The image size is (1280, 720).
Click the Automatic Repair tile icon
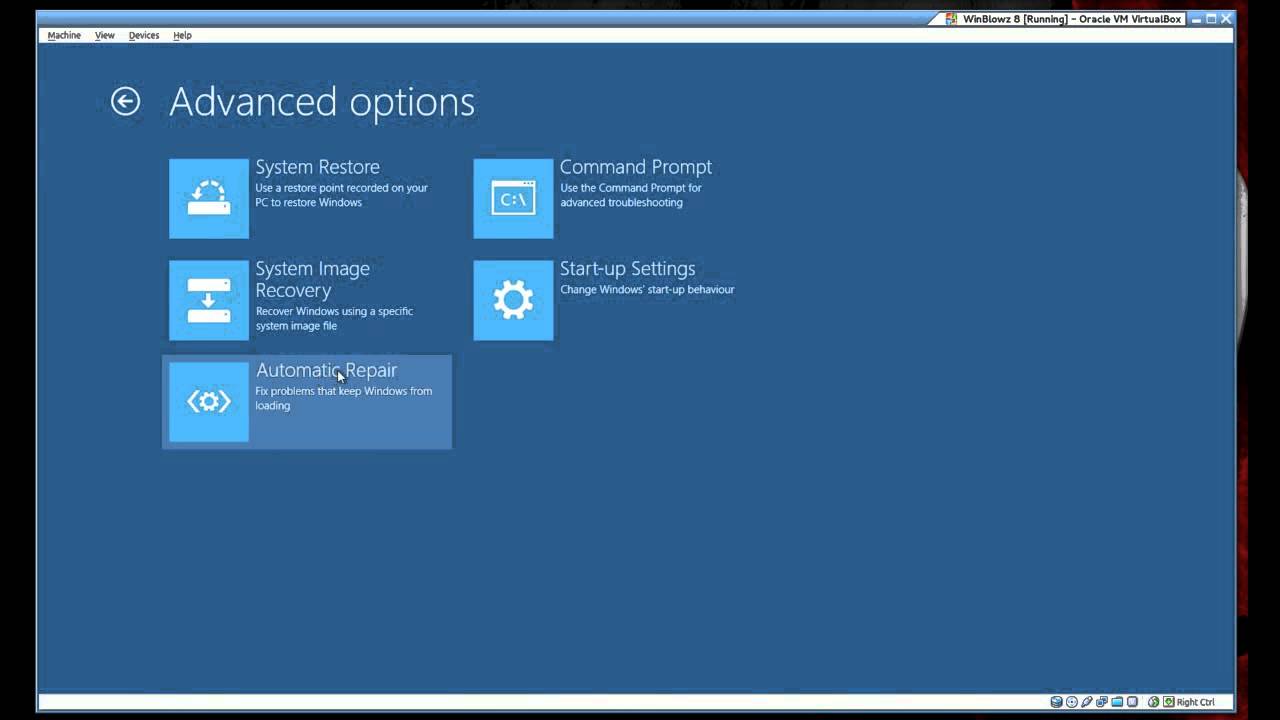click(209, 401)
